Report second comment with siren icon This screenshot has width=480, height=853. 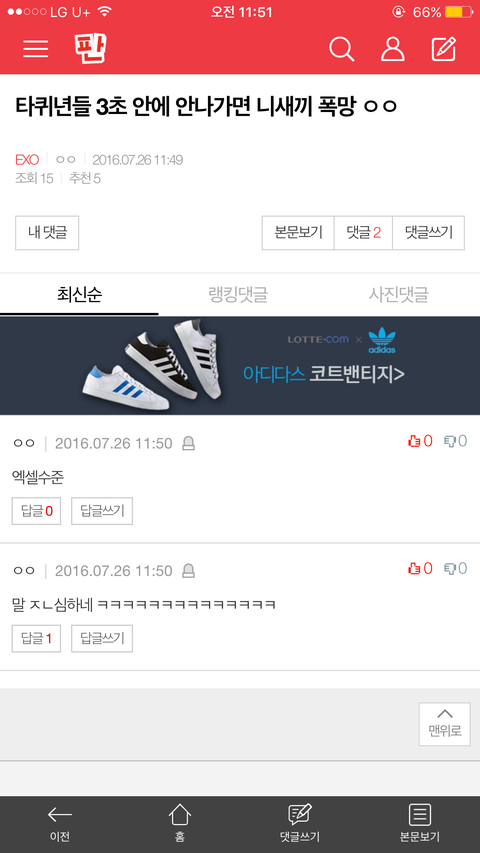[x=188, y=571]
